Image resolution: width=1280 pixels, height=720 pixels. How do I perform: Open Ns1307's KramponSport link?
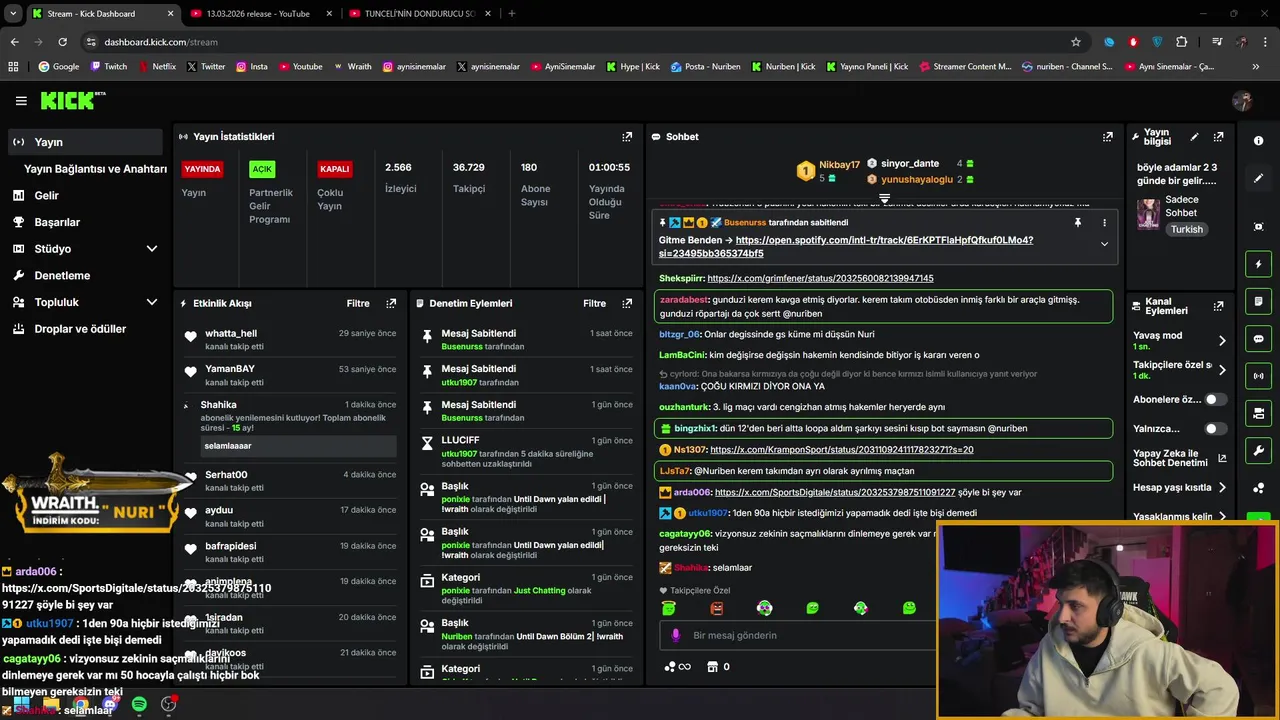coord(842,450)
